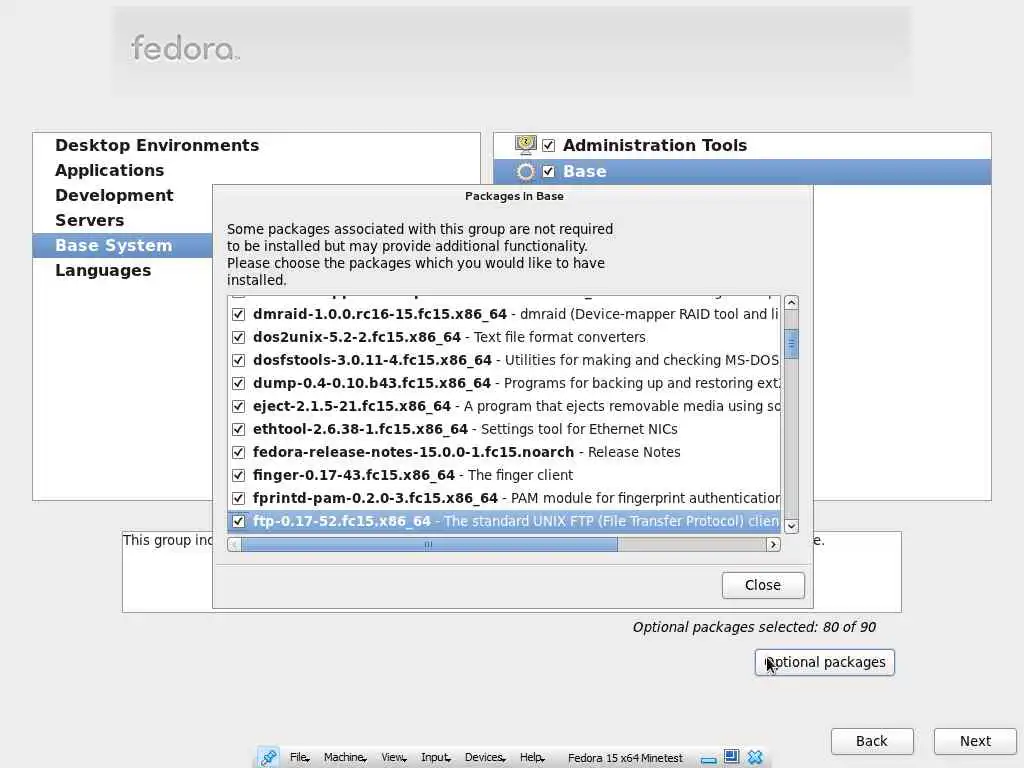
Task: Click the Administration Tools group icon
Action: point(526,145)
